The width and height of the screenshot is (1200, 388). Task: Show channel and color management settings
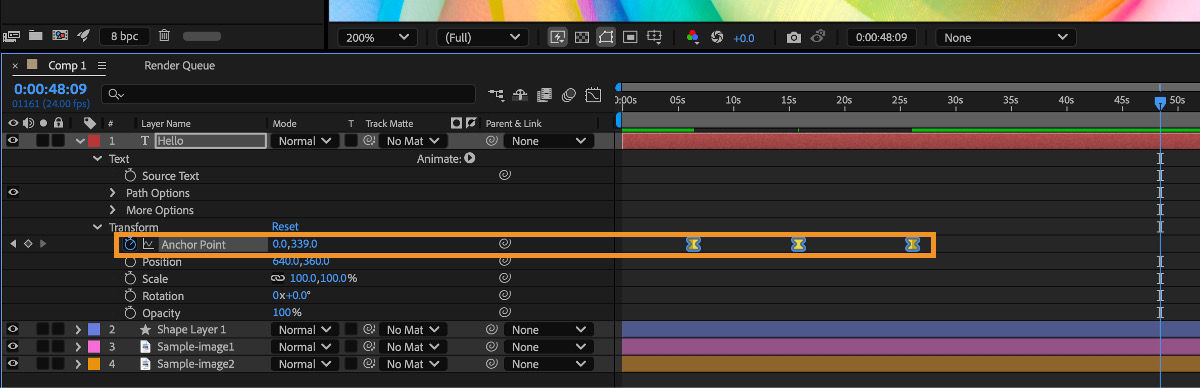click(x=692, y=37)
